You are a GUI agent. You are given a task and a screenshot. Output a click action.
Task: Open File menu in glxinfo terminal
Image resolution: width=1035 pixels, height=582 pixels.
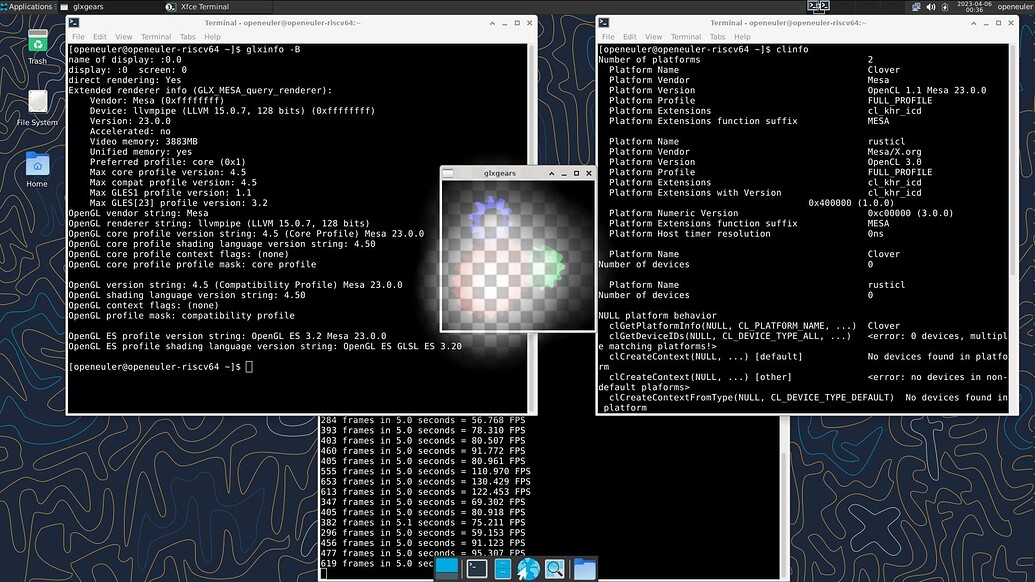77,37
